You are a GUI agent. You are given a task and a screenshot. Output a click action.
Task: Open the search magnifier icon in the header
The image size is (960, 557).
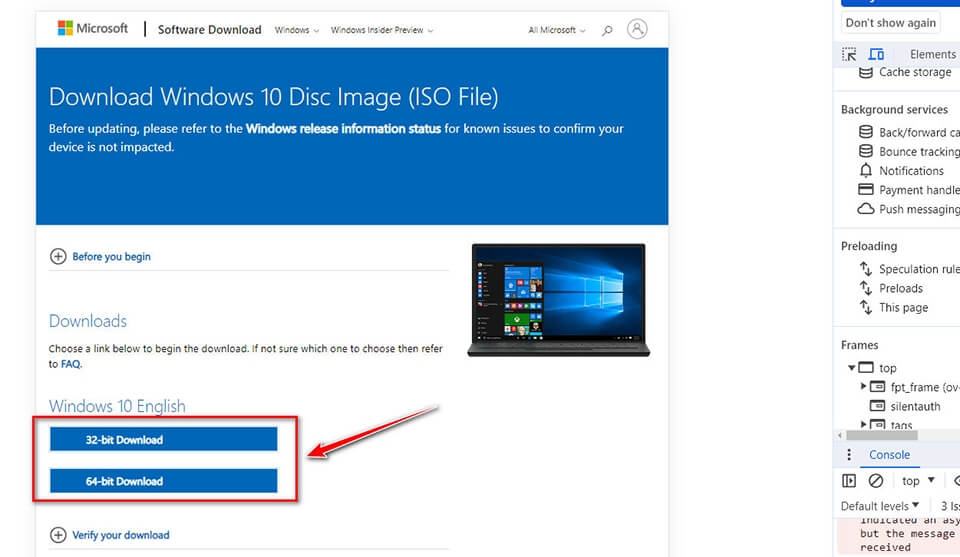(607, 30)
